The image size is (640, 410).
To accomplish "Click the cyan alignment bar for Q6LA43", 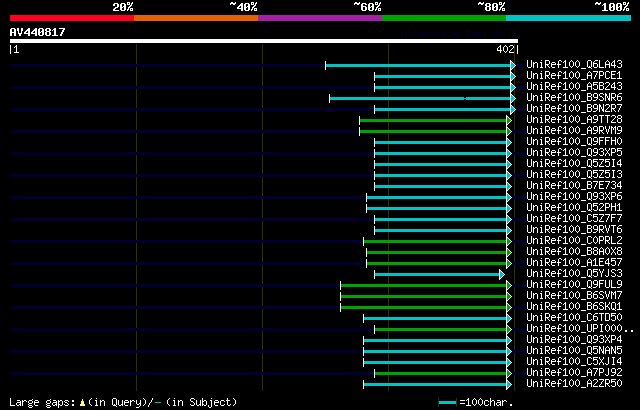I will point(420,65).
